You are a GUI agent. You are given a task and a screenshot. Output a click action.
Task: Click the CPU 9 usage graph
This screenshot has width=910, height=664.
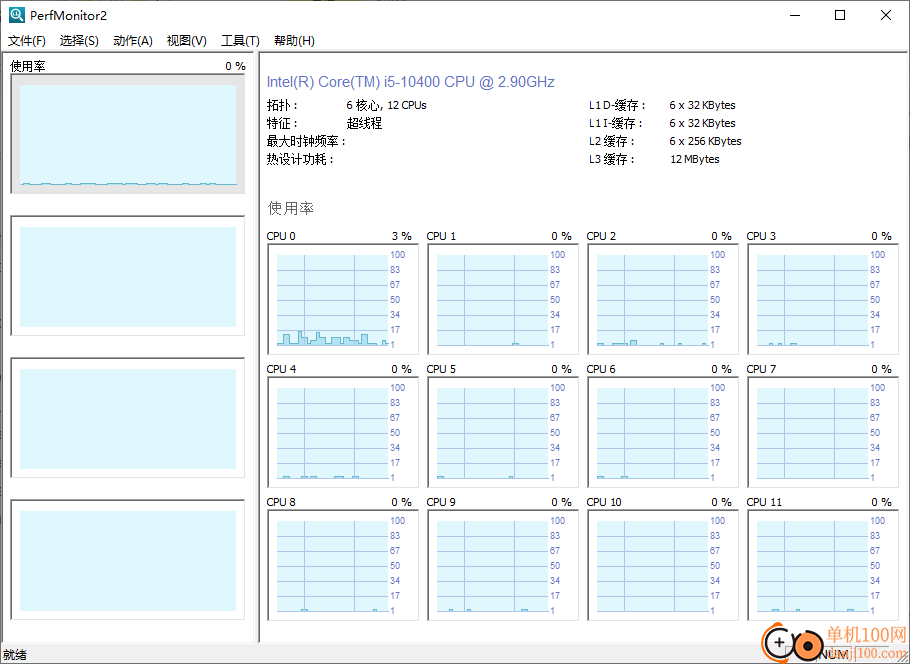pyautogui.click(x=503, y=565)
